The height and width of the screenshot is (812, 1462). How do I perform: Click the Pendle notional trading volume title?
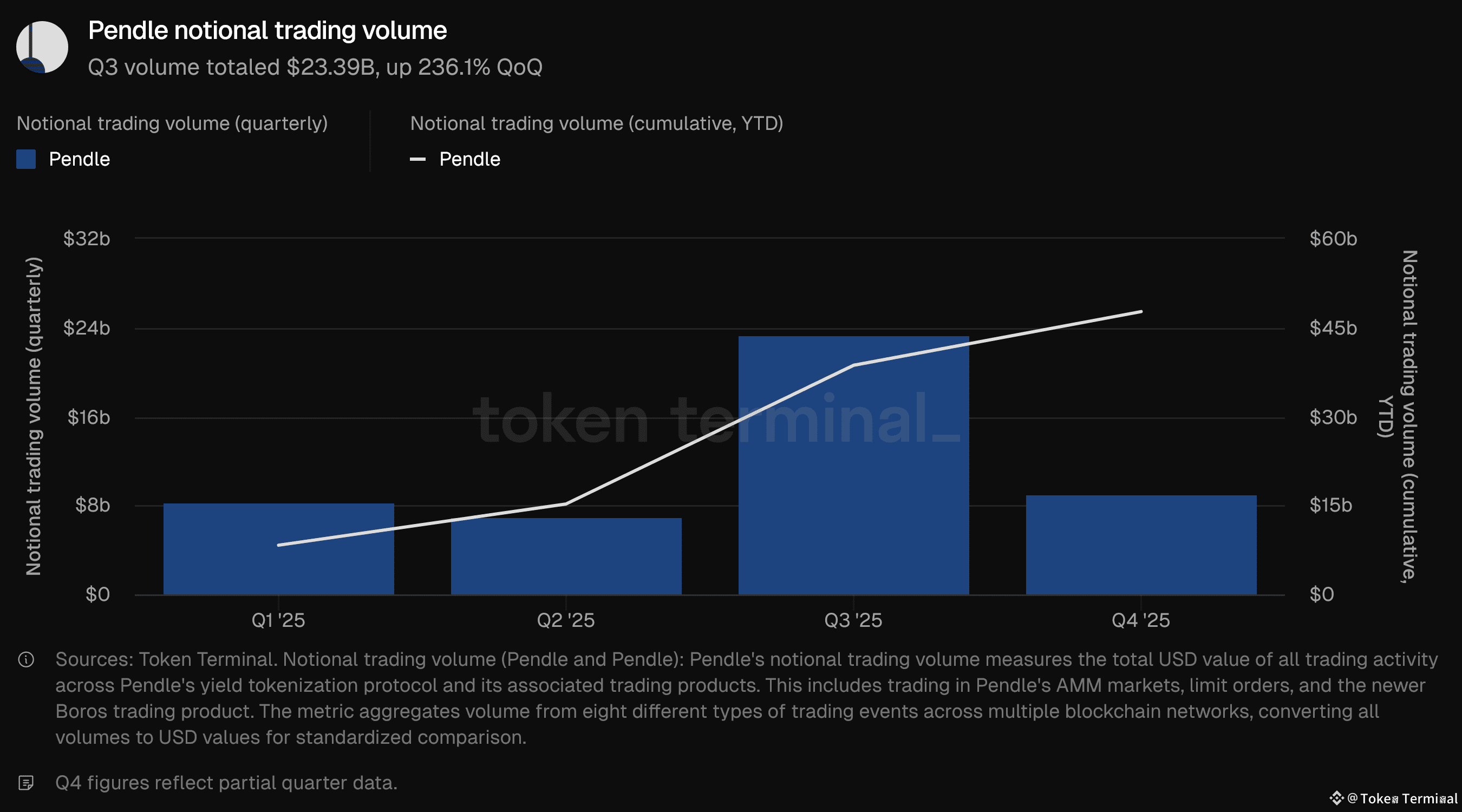(267, 31)
